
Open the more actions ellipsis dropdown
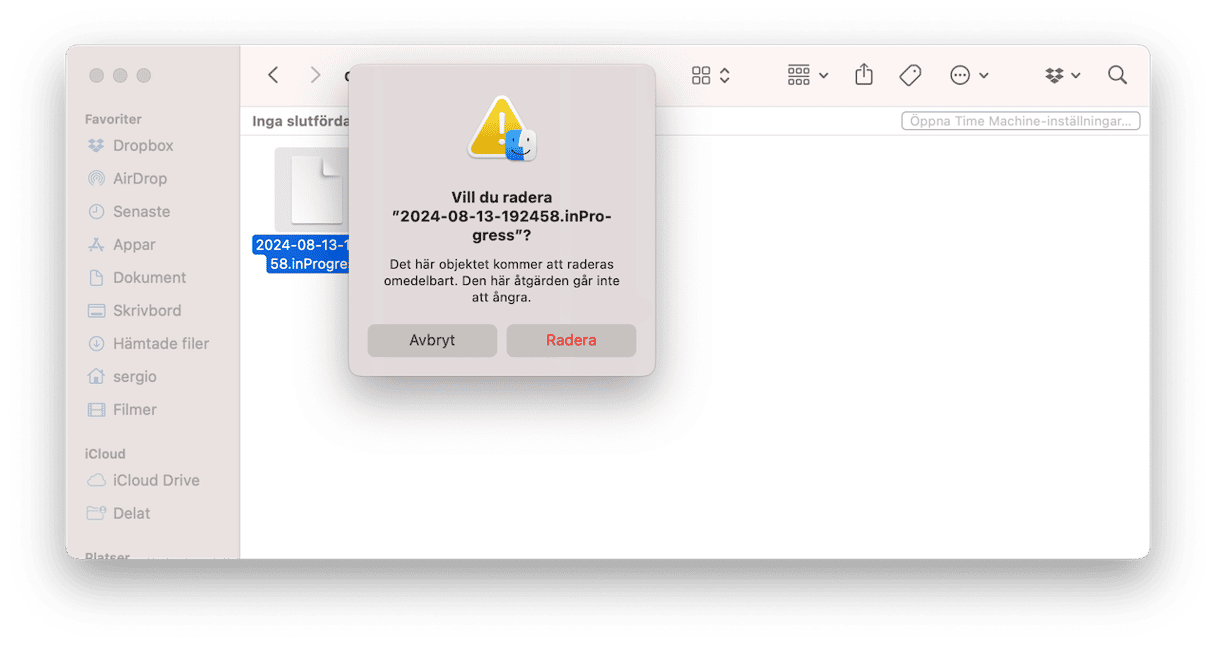(969, 75)
